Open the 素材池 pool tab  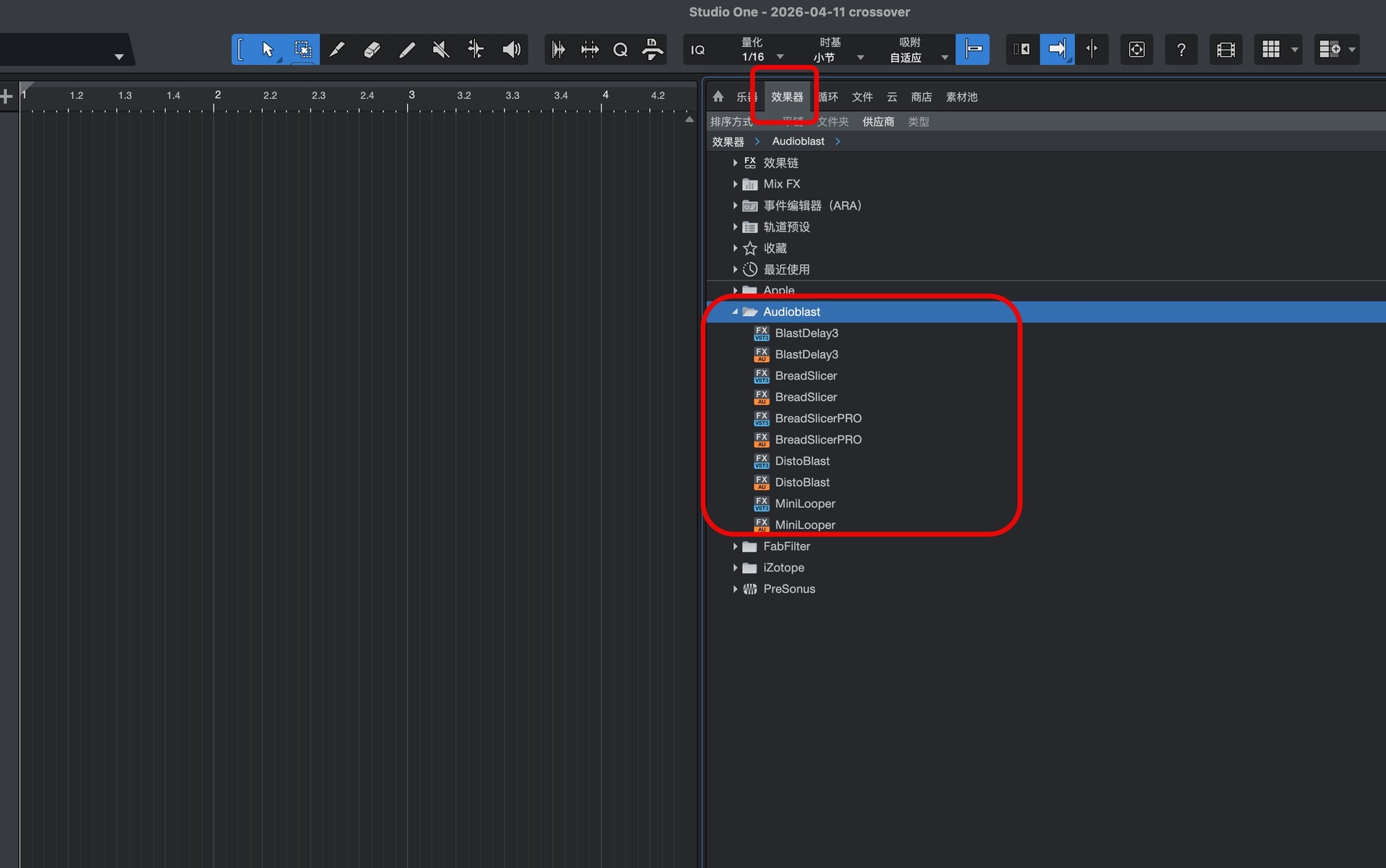pos(962,97)
